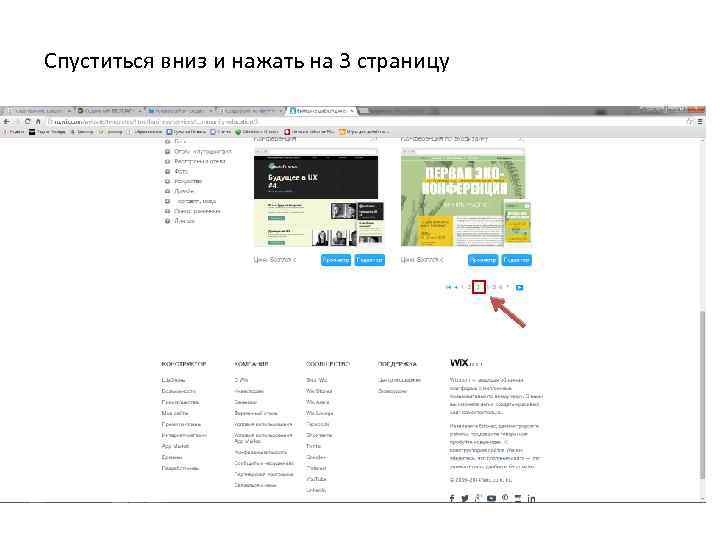The height and width of the screenshot is (540, 720).
Task: Jump to the first page of pagination
Action: coord(448,287)
